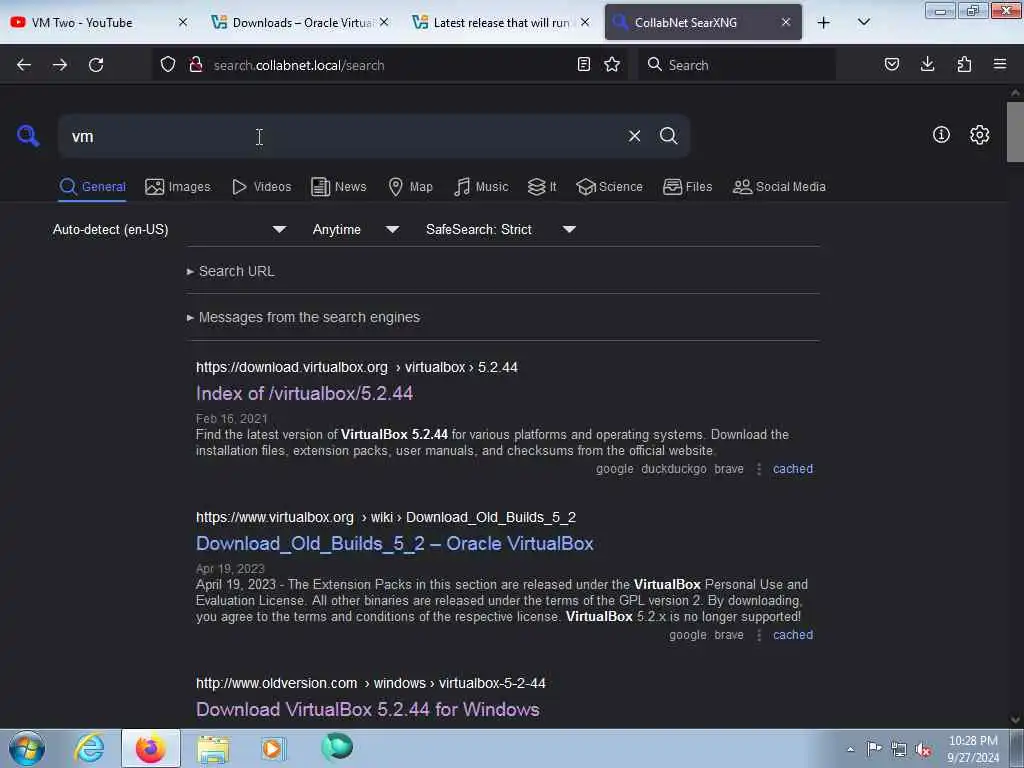The width and height of the screenshot is (1024, 768).
Task: Switch to Downloads – Oracle VirtualBox tab
Action: click(302, 22)
